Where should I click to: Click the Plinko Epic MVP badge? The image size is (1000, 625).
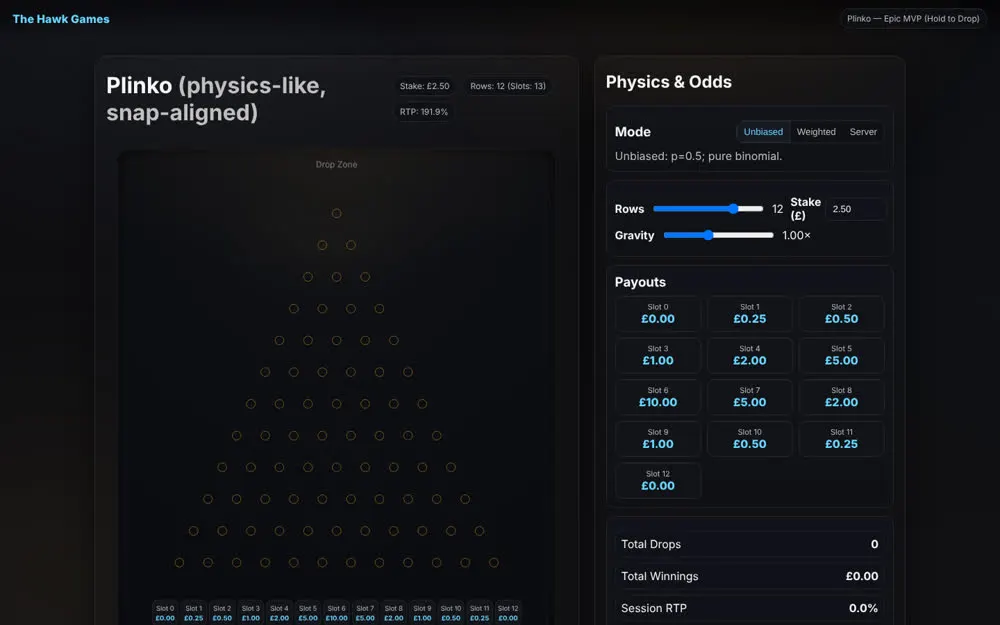(913, 18)
